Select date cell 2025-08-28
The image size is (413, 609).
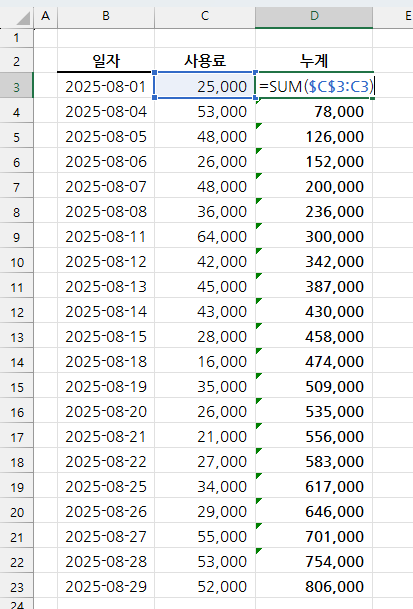click(106, 561)
